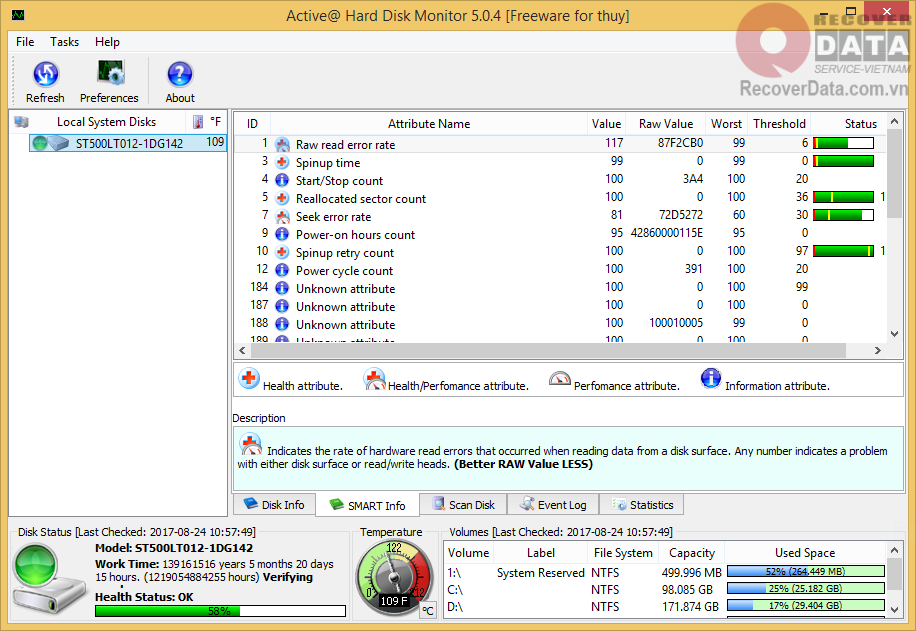Click the Capacity column header
This screenshot has height=631, width=916.
(692, 553)
